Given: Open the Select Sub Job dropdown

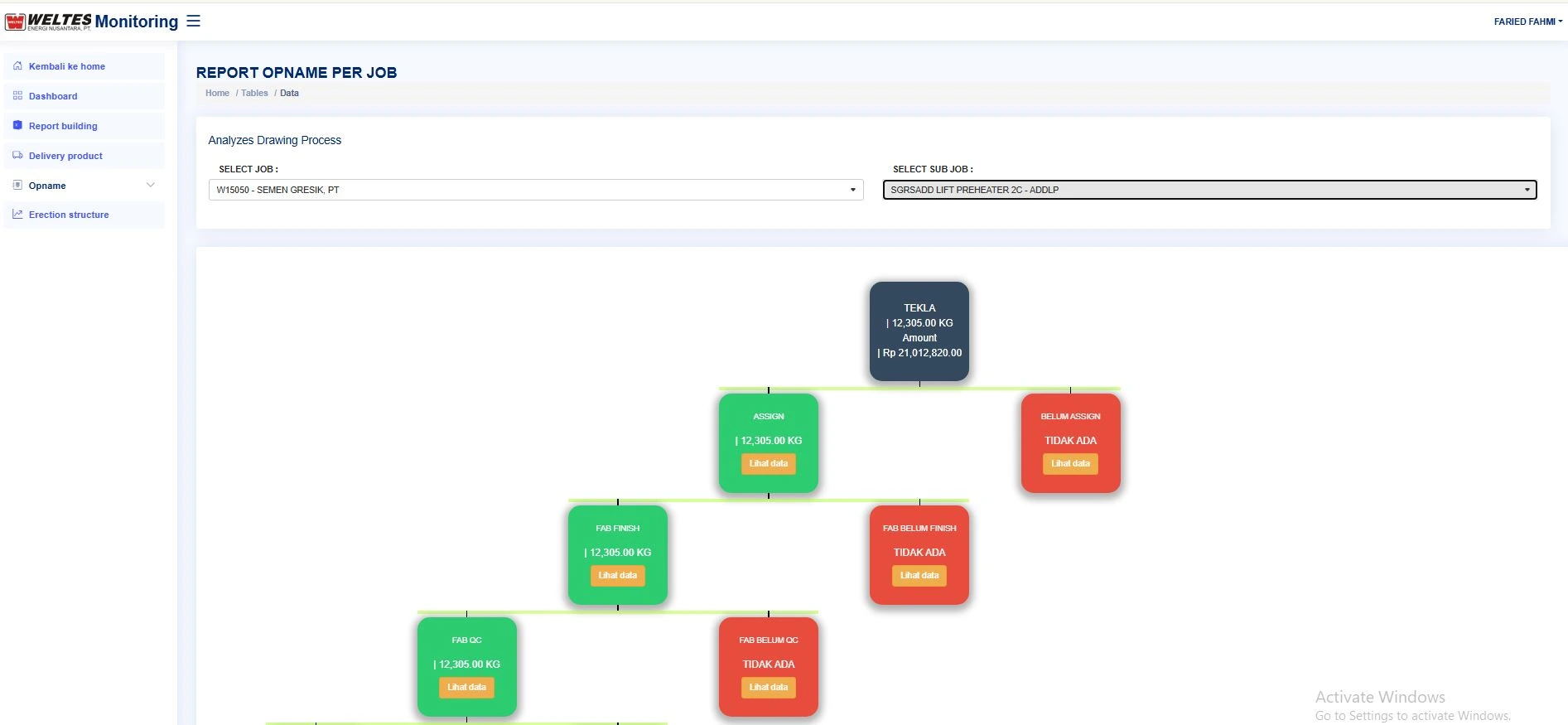Looking at the screenshot, I should (1209, 190).
